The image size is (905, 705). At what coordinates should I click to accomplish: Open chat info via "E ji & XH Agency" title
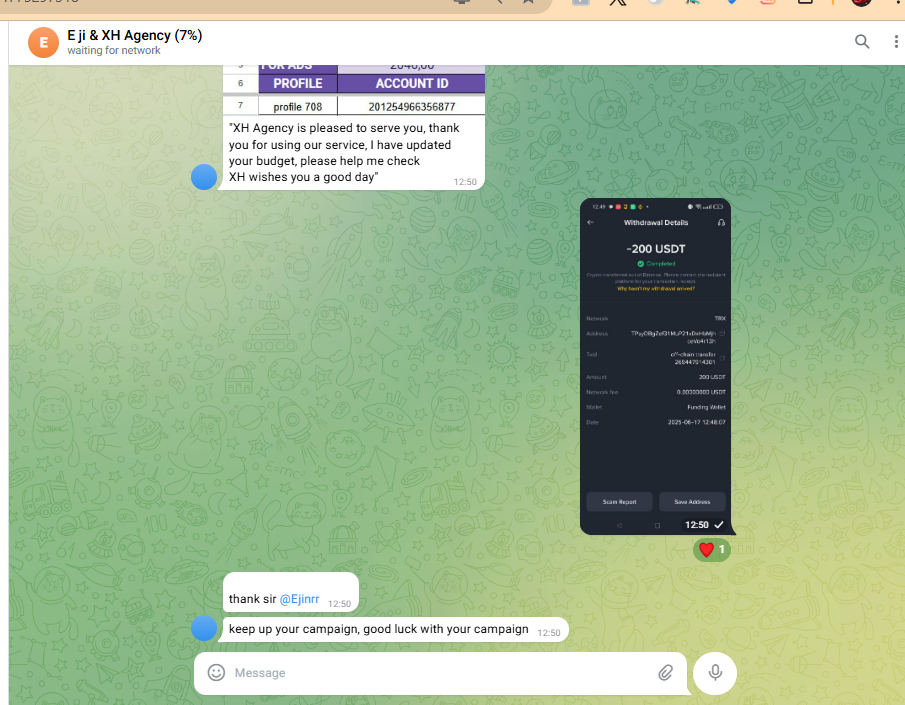(x=134, y=35)
